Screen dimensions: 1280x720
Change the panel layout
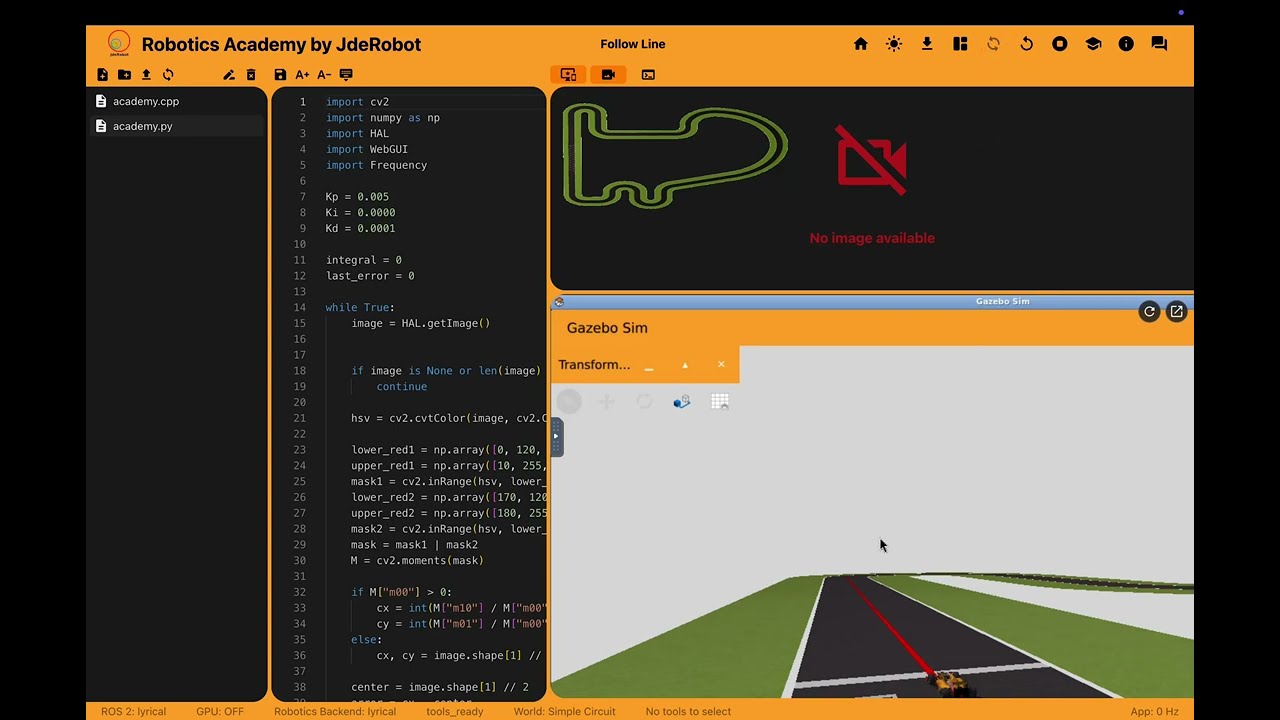coord(960,44)
